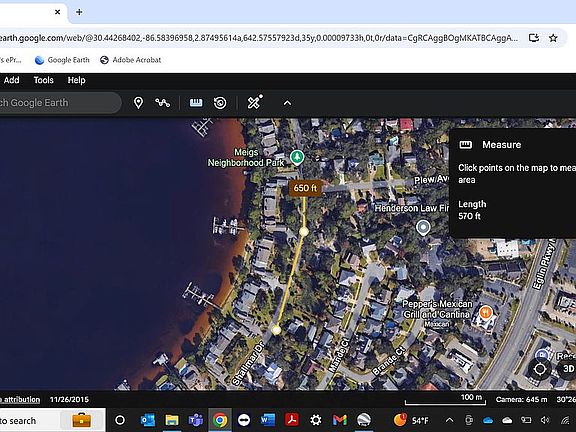The image size is (576, 432).
Task: Click the imagery date 11/26/2015
Action: click(x=69, y=399)
